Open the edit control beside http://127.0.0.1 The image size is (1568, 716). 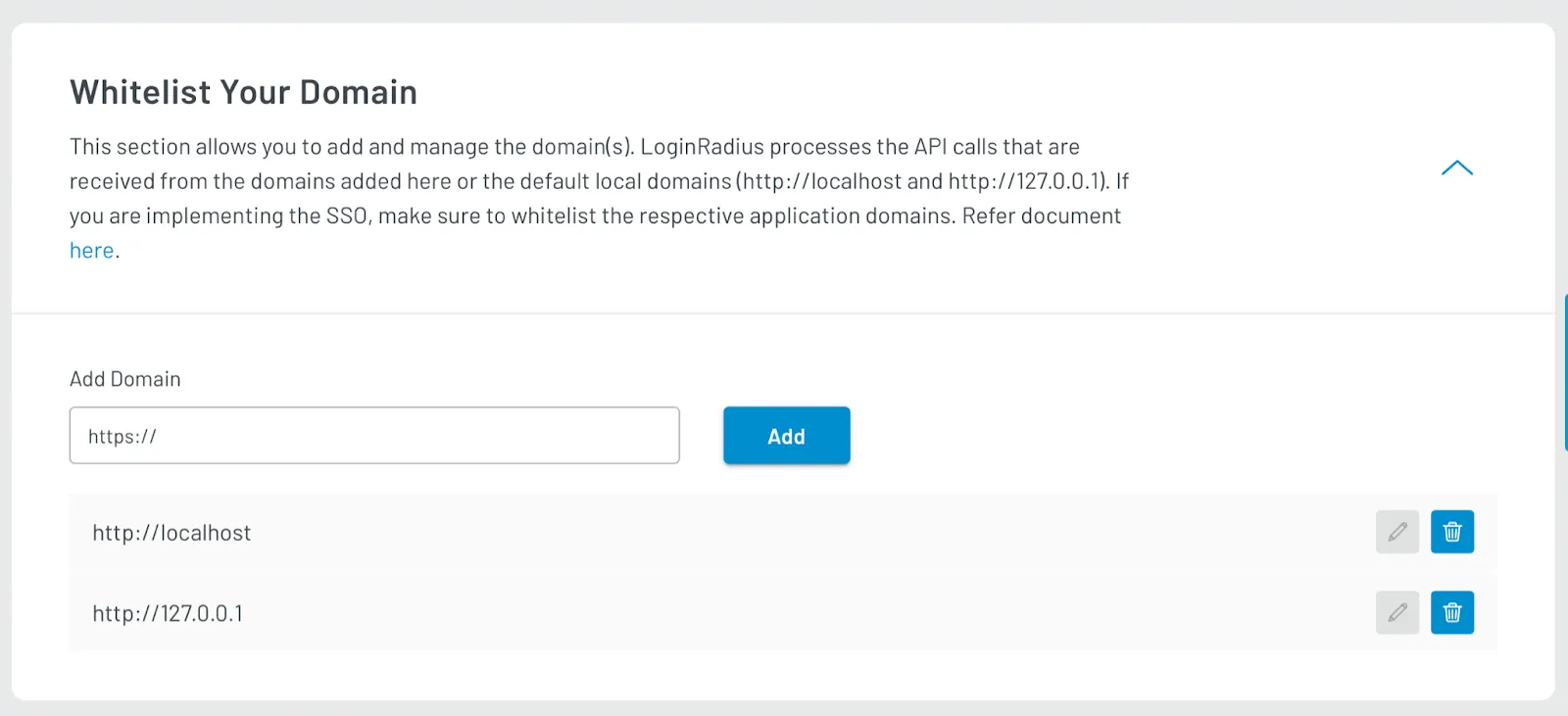(1397, 612)
